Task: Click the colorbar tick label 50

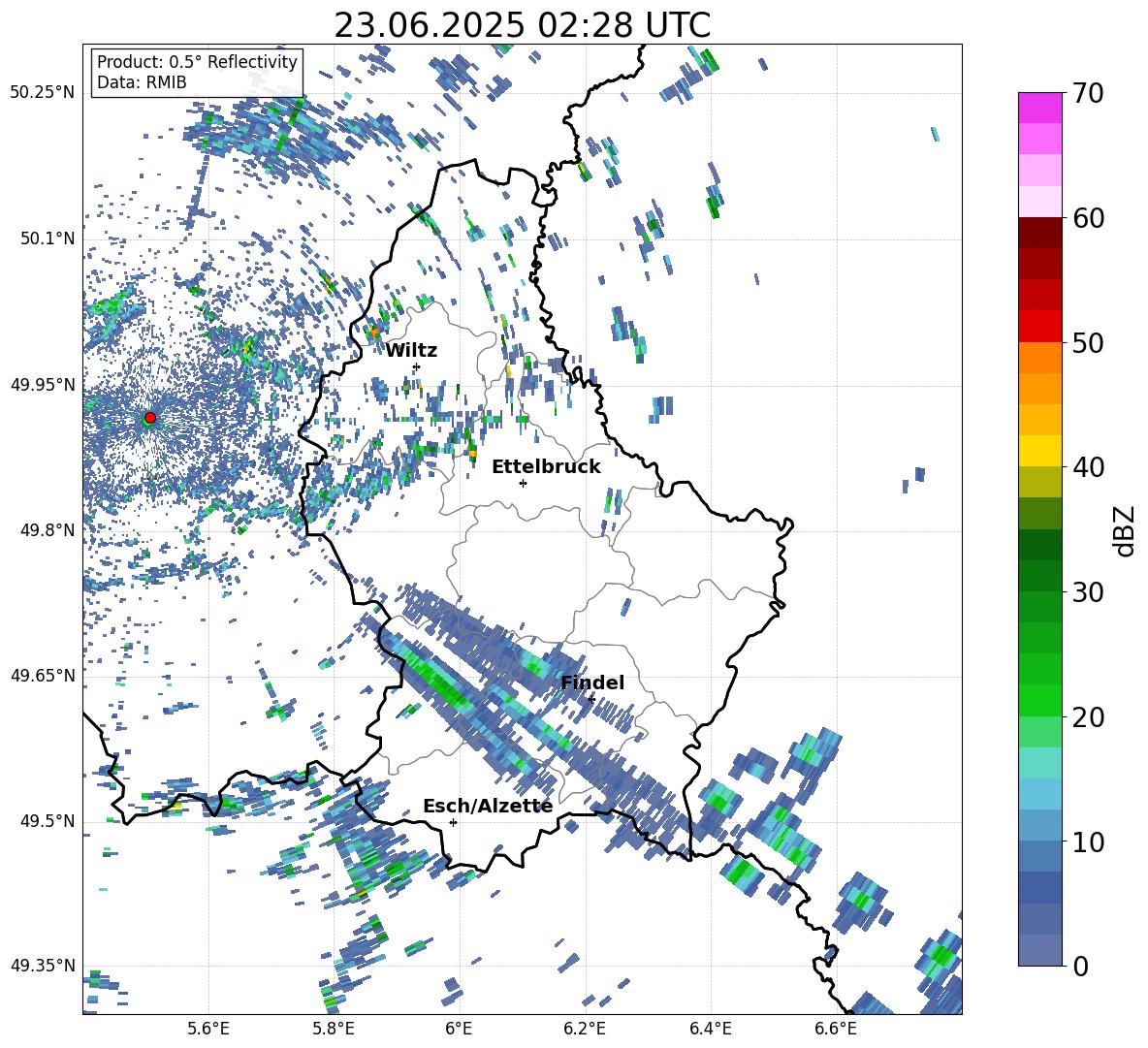Action: click(1088, 343)
